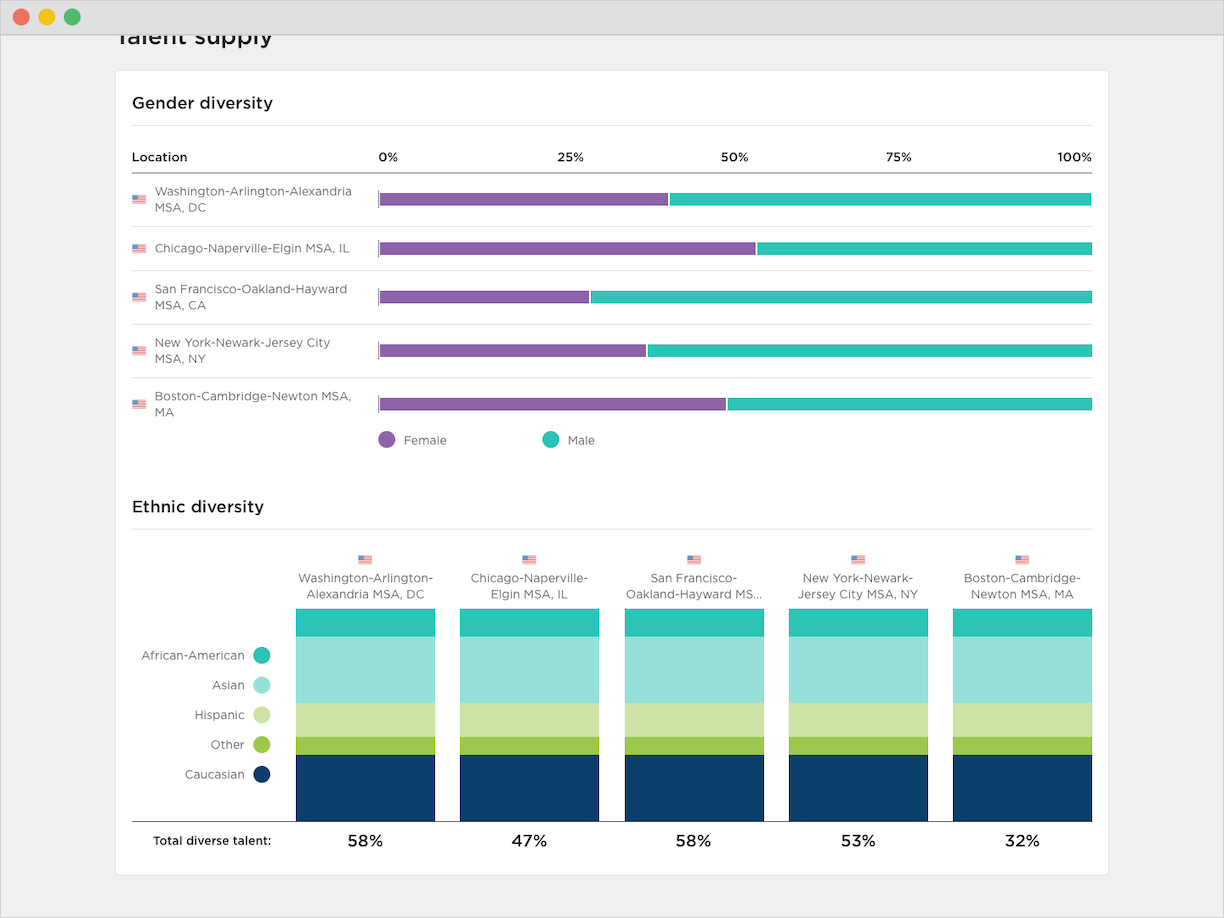This screenshot has width=1224, height=918.
Task: Click the female bar segment for Chicago-Naperville-Elgin
Action: pyautogui.click(x=567, y=248)
